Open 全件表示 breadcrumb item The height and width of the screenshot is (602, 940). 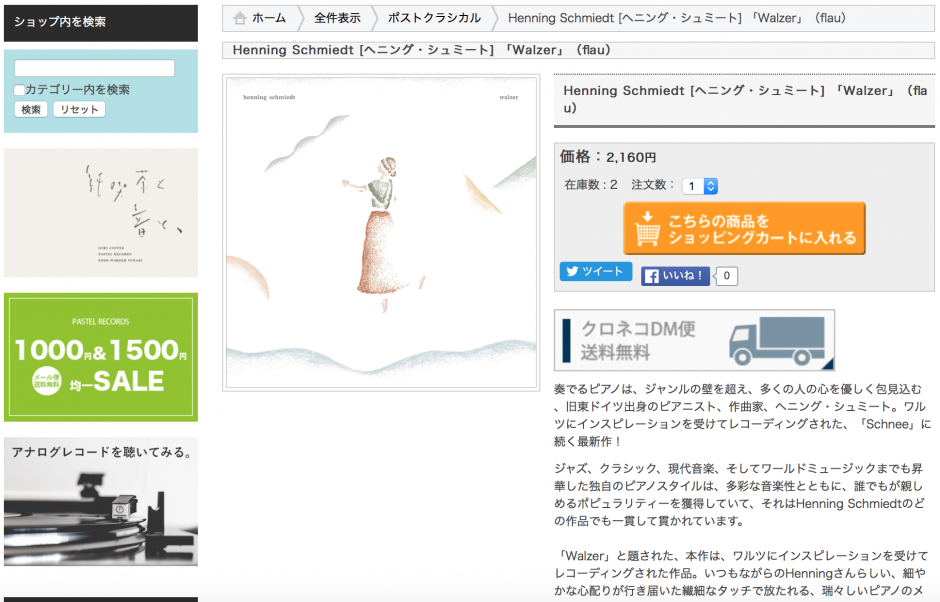(338, 18)
